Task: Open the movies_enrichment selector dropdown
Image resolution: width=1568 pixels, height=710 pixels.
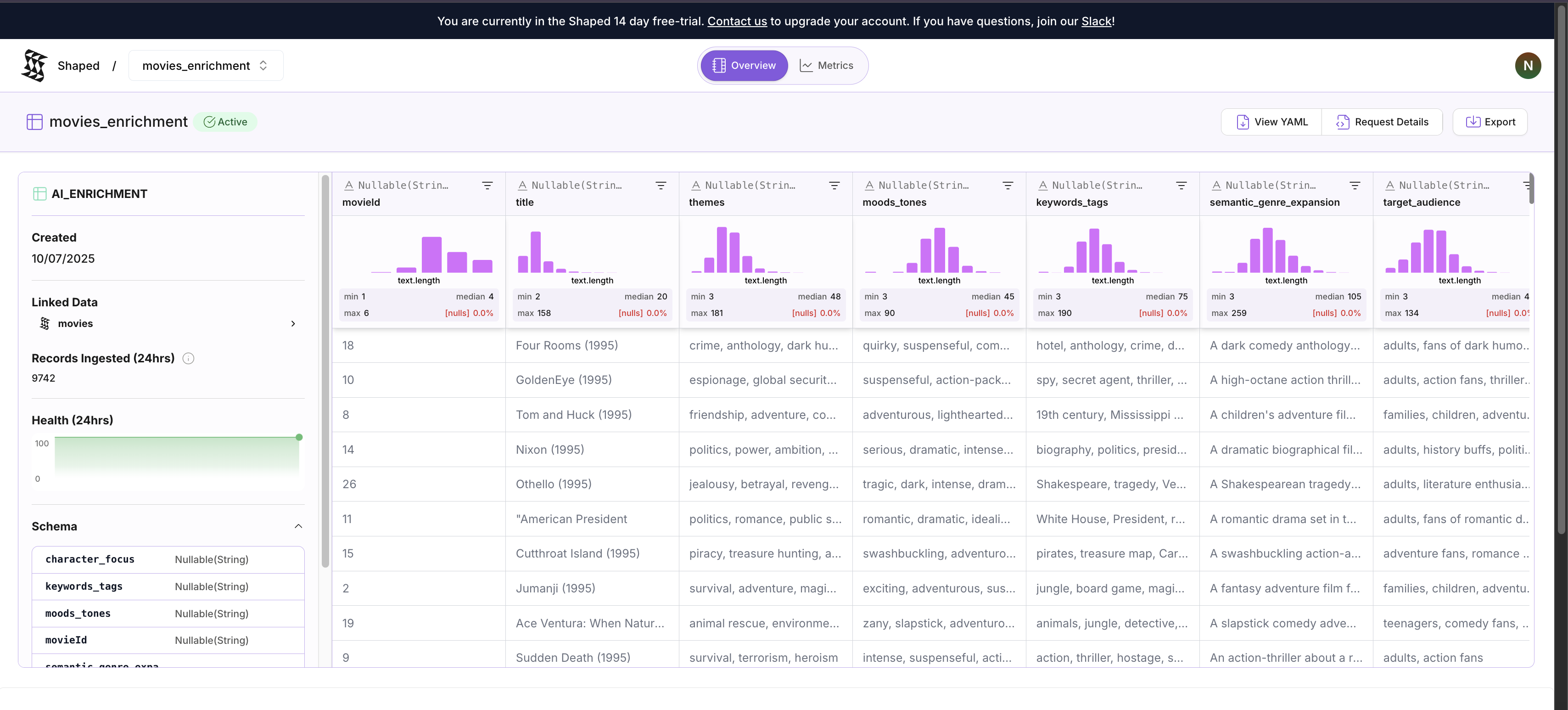Action: (206, 66)
